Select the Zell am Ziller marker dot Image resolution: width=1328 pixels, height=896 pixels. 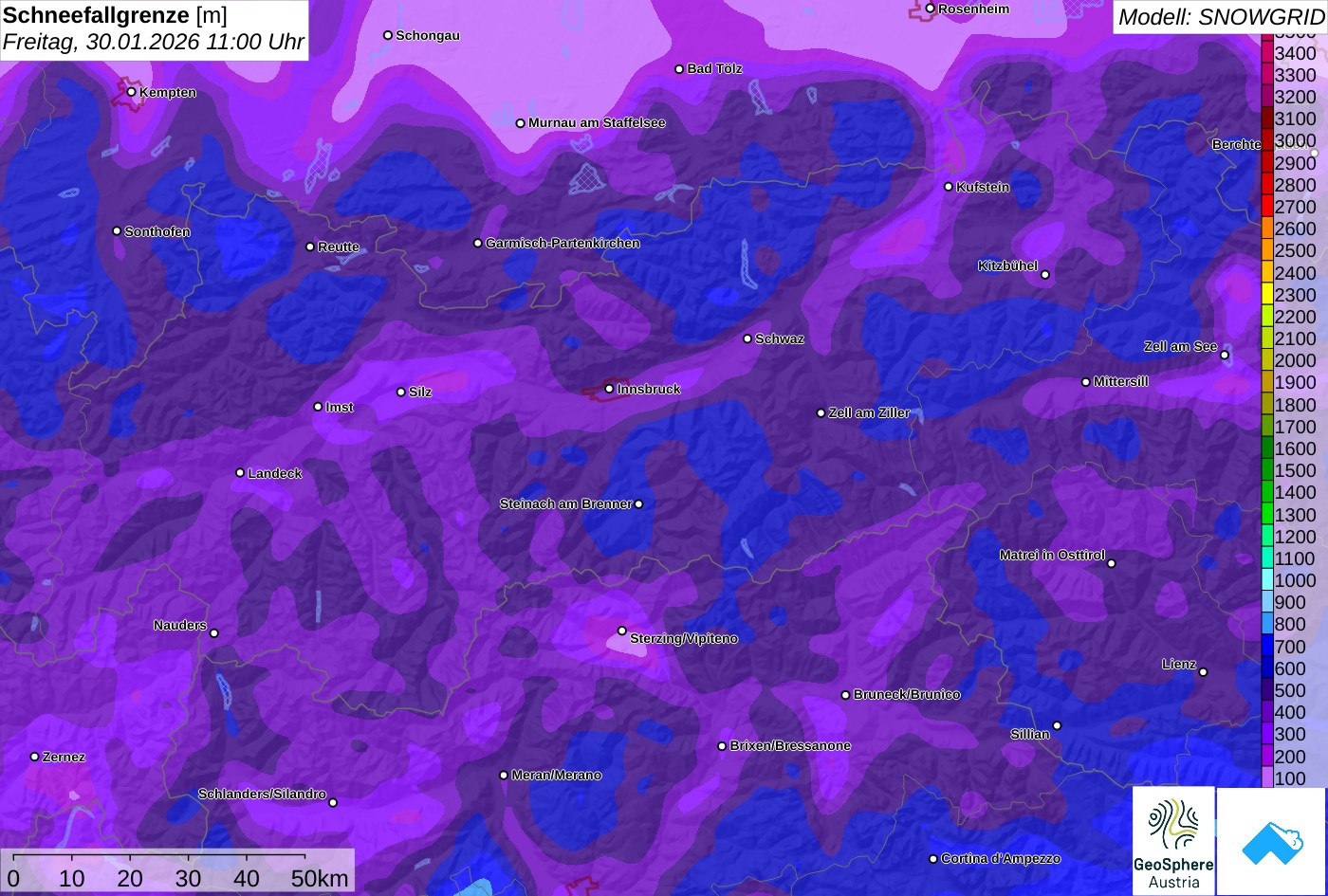tap(821, 413)
